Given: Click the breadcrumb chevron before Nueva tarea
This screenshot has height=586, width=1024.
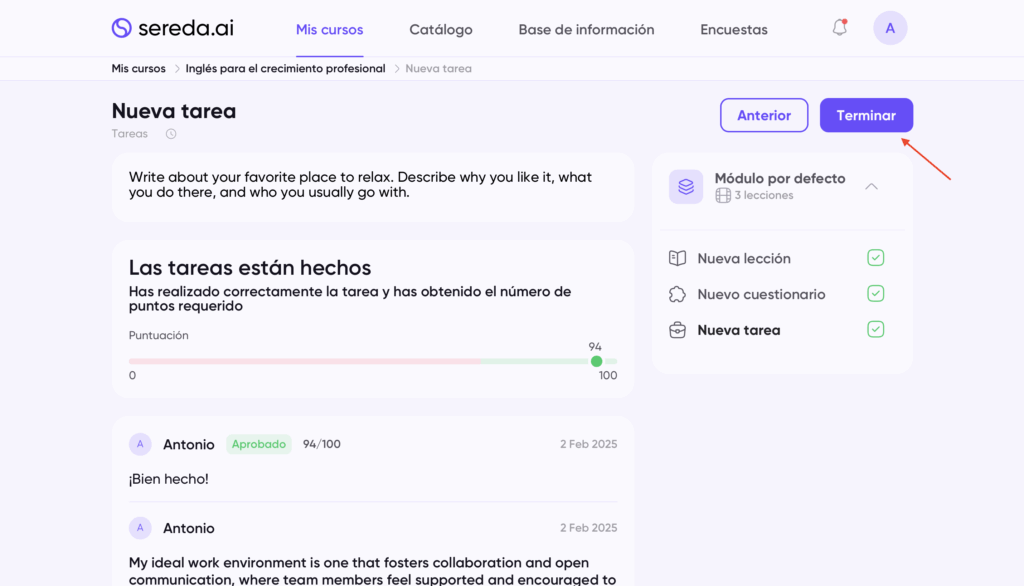Looking at the screenshot, I should 396,69.
